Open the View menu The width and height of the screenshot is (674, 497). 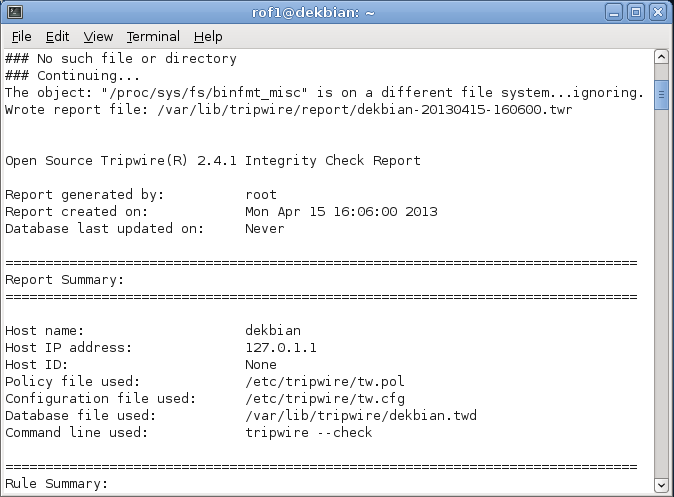click(98, 36)
